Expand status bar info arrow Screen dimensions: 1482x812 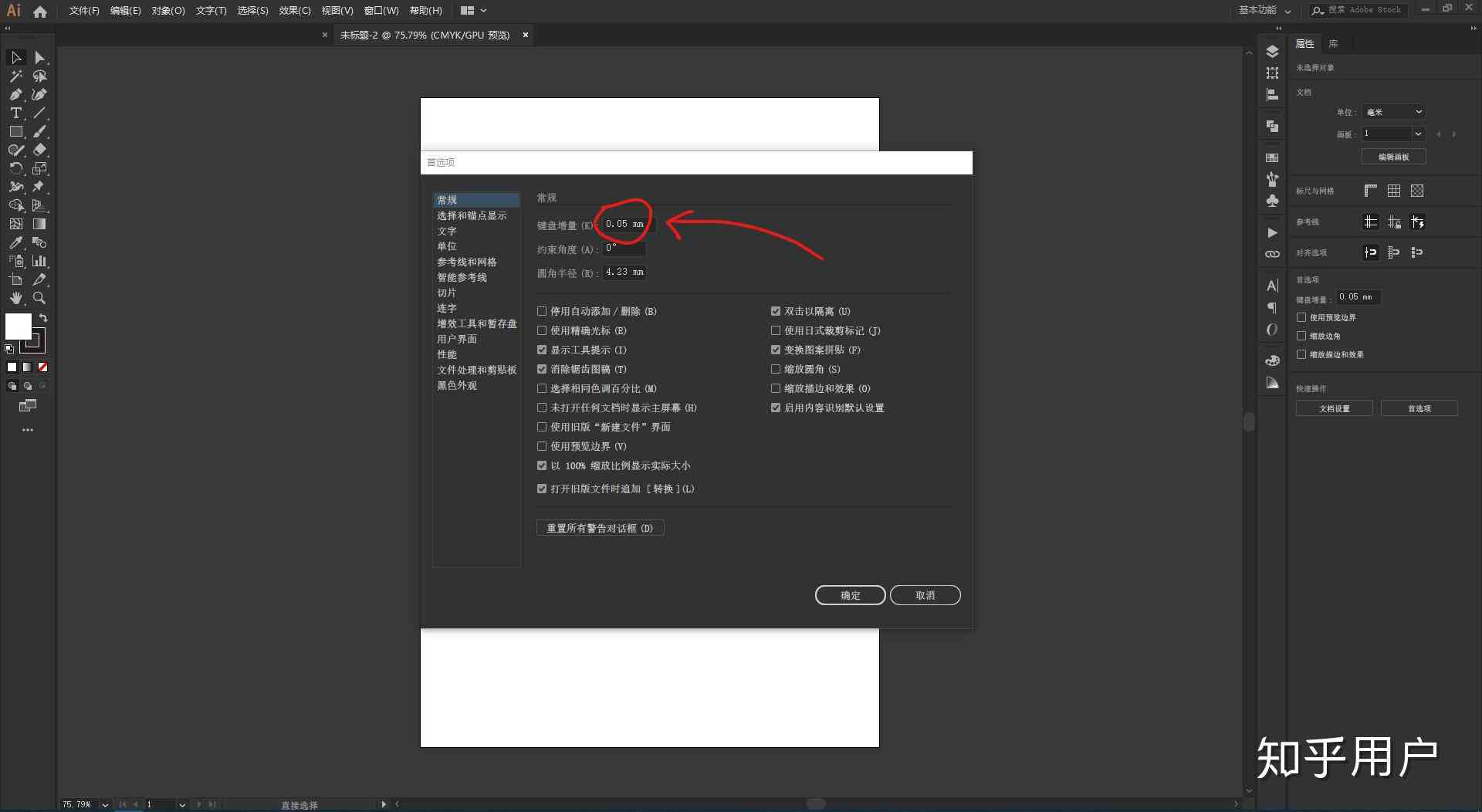384,804
